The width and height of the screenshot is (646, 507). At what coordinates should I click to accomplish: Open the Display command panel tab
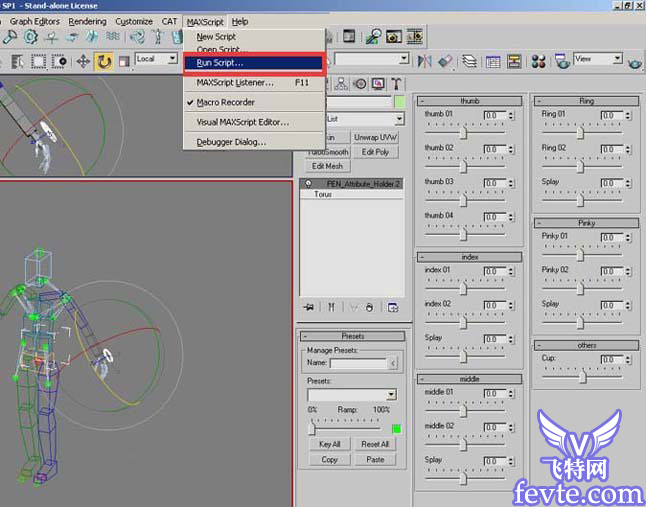(x=378, y=84)
